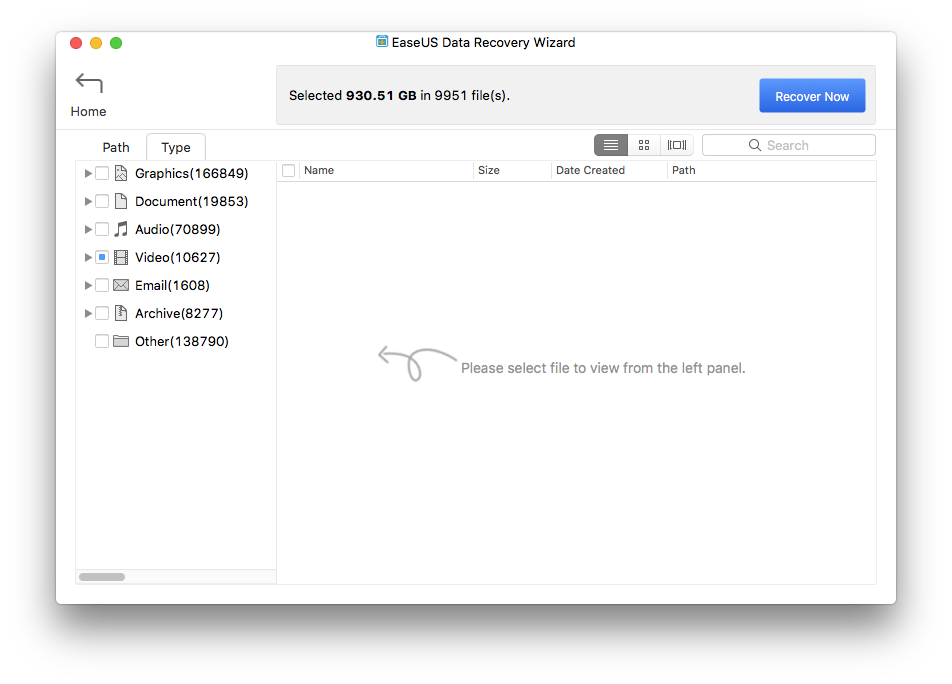Click into the Search field

coord(789,145)
